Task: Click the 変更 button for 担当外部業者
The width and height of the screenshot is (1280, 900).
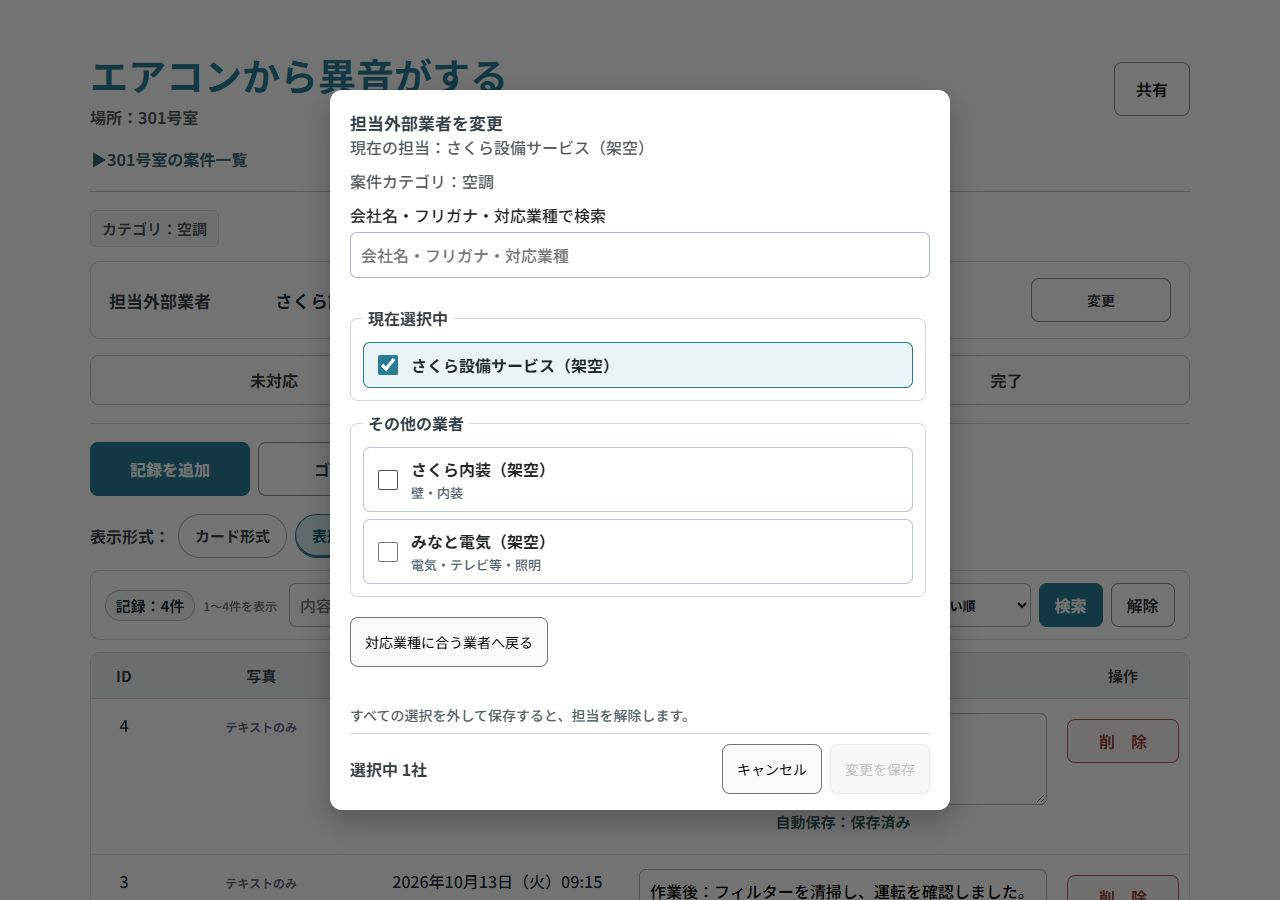Action: pos(1101,300)
